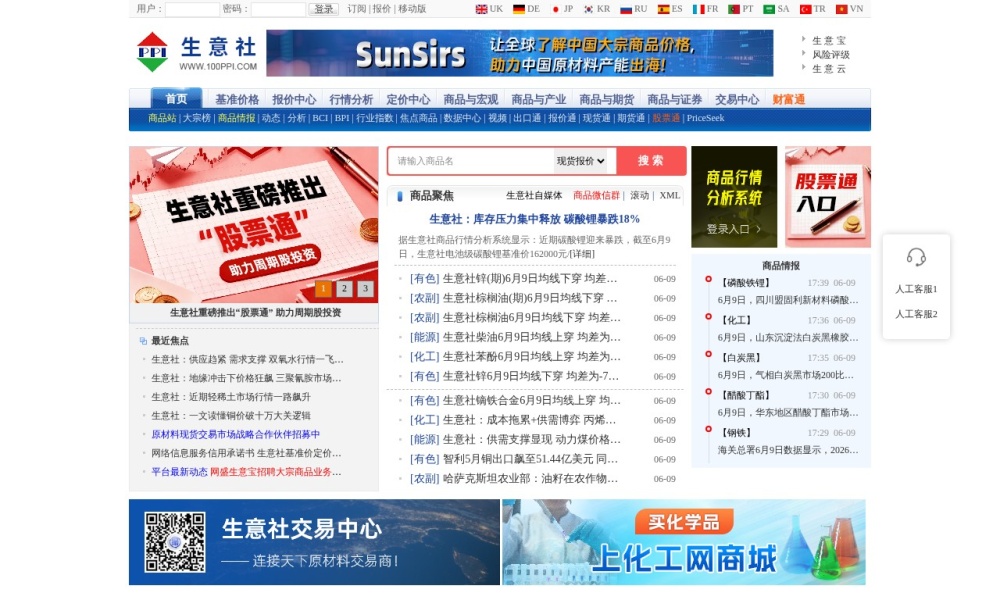
Task: Open the 报价中心 menu tab
Action: 294,99
